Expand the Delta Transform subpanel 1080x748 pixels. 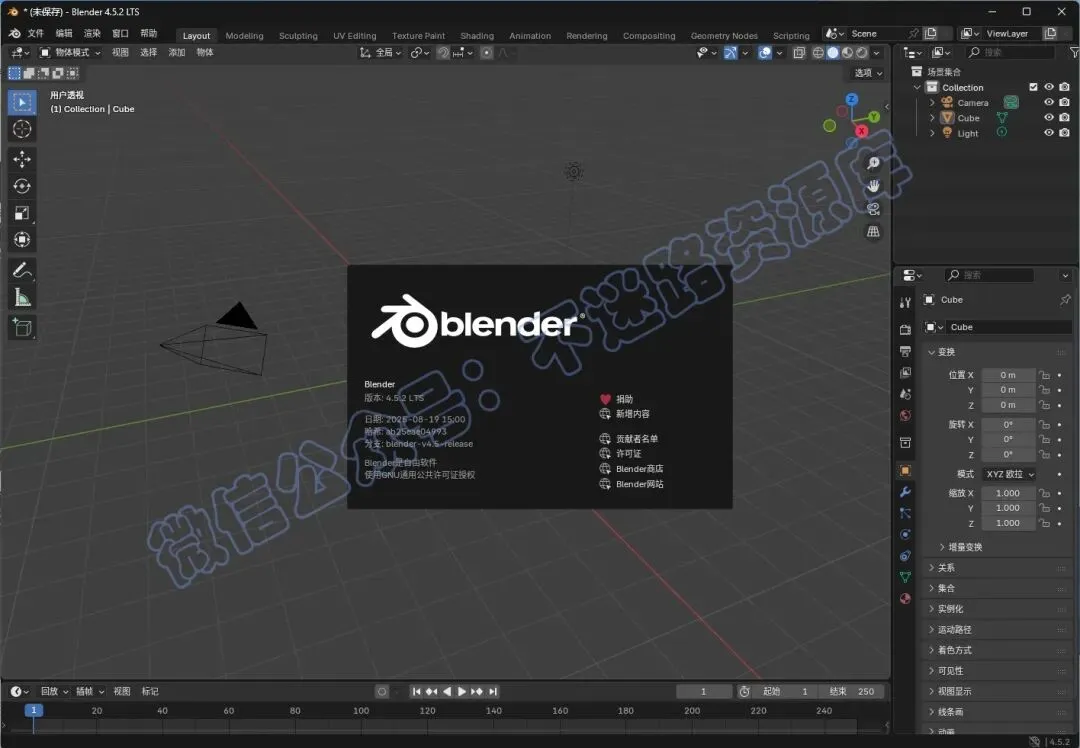[x=961, y=547]
